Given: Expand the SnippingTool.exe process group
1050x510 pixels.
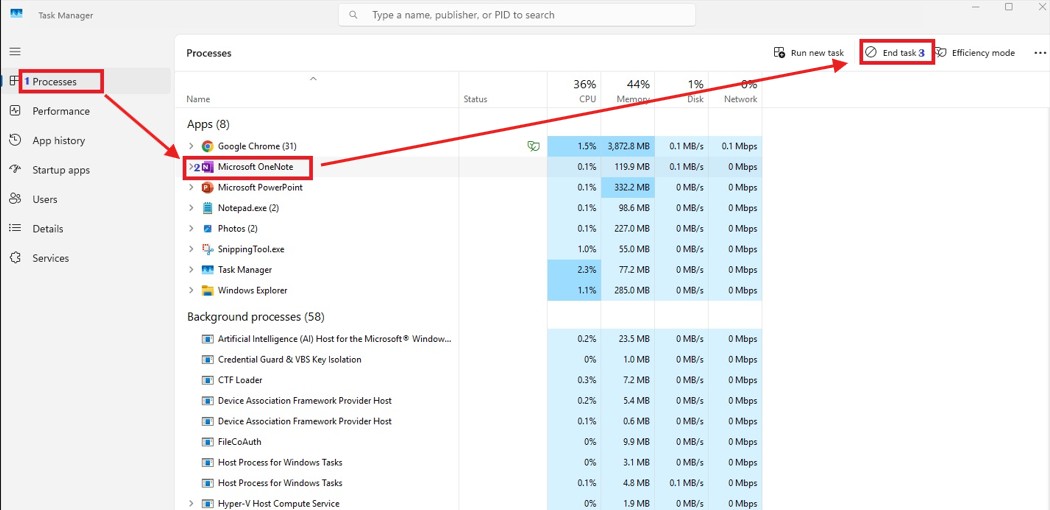Looking at the screenshot, I should click(191, 249).
